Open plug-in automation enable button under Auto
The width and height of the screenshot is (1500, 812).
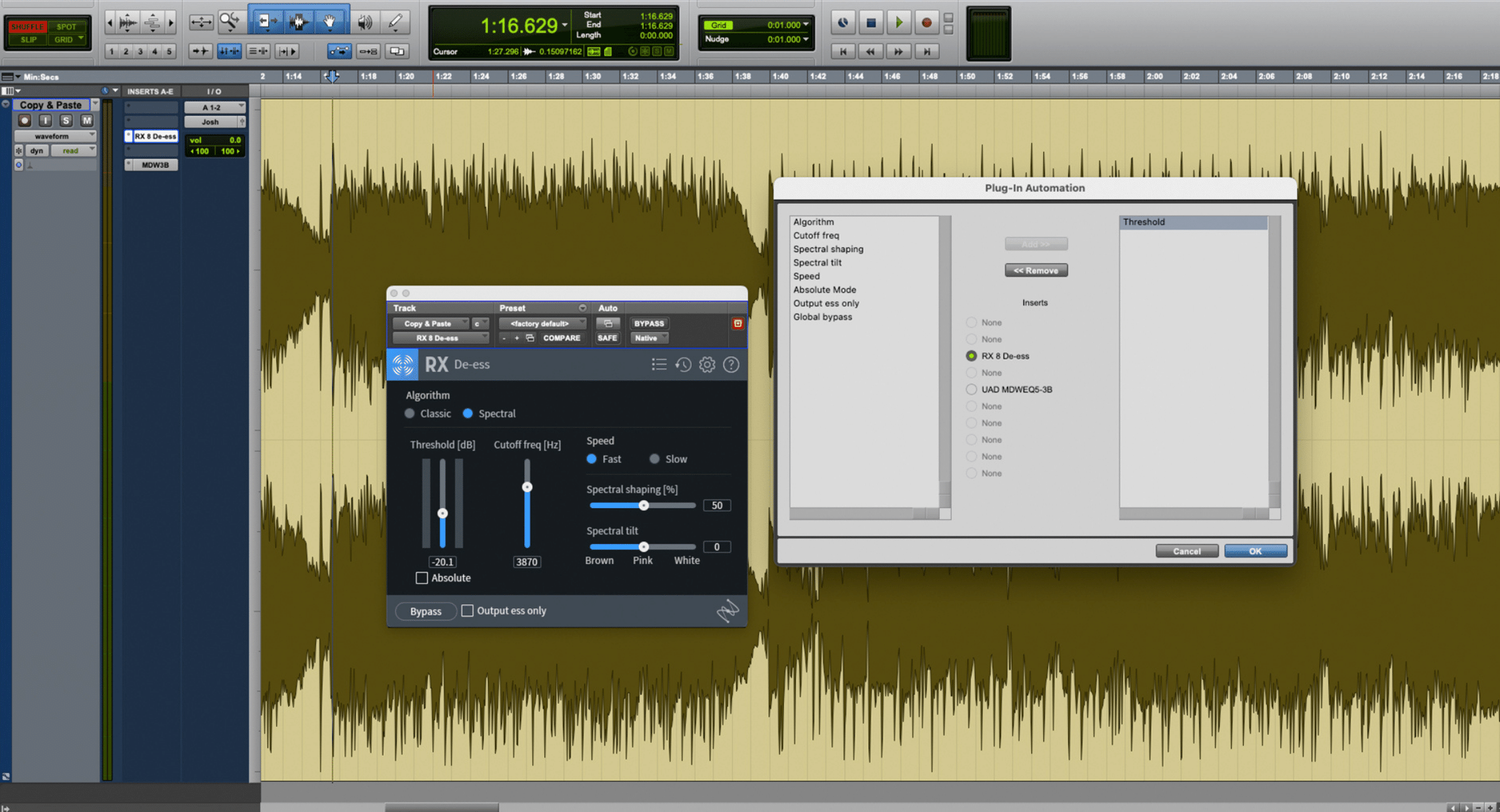[607, 323]
